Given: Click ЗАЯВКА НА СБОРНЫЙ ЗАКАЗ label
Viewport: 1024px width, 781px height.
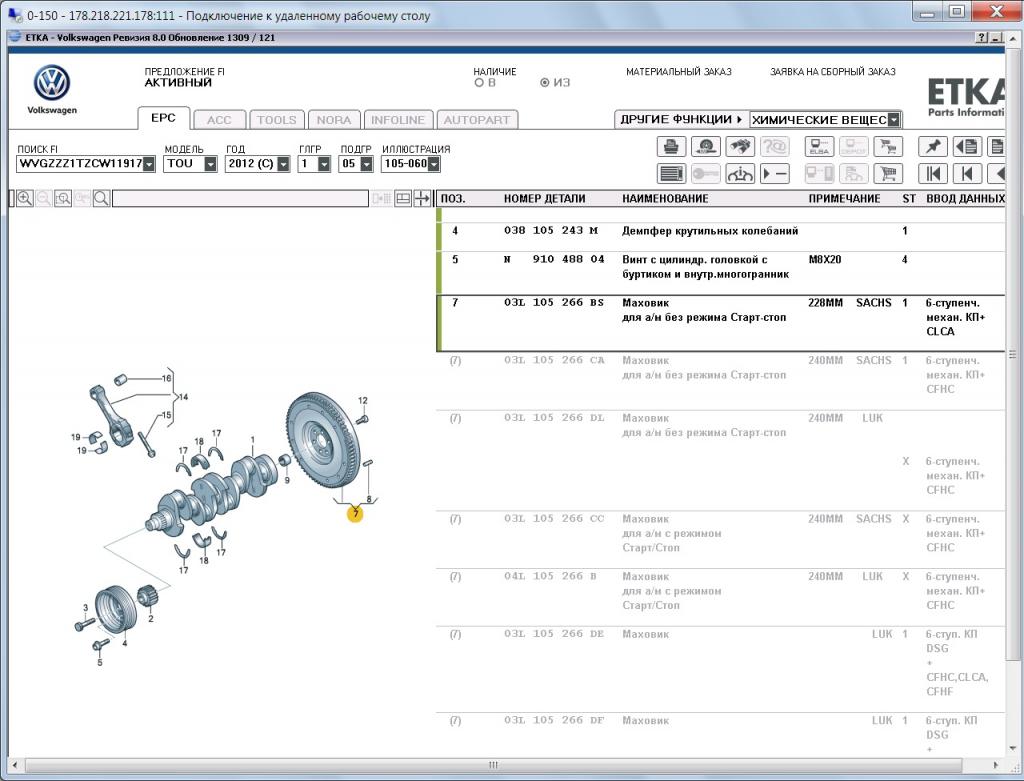Looking at the screenshot, I should tap(833, 72).
